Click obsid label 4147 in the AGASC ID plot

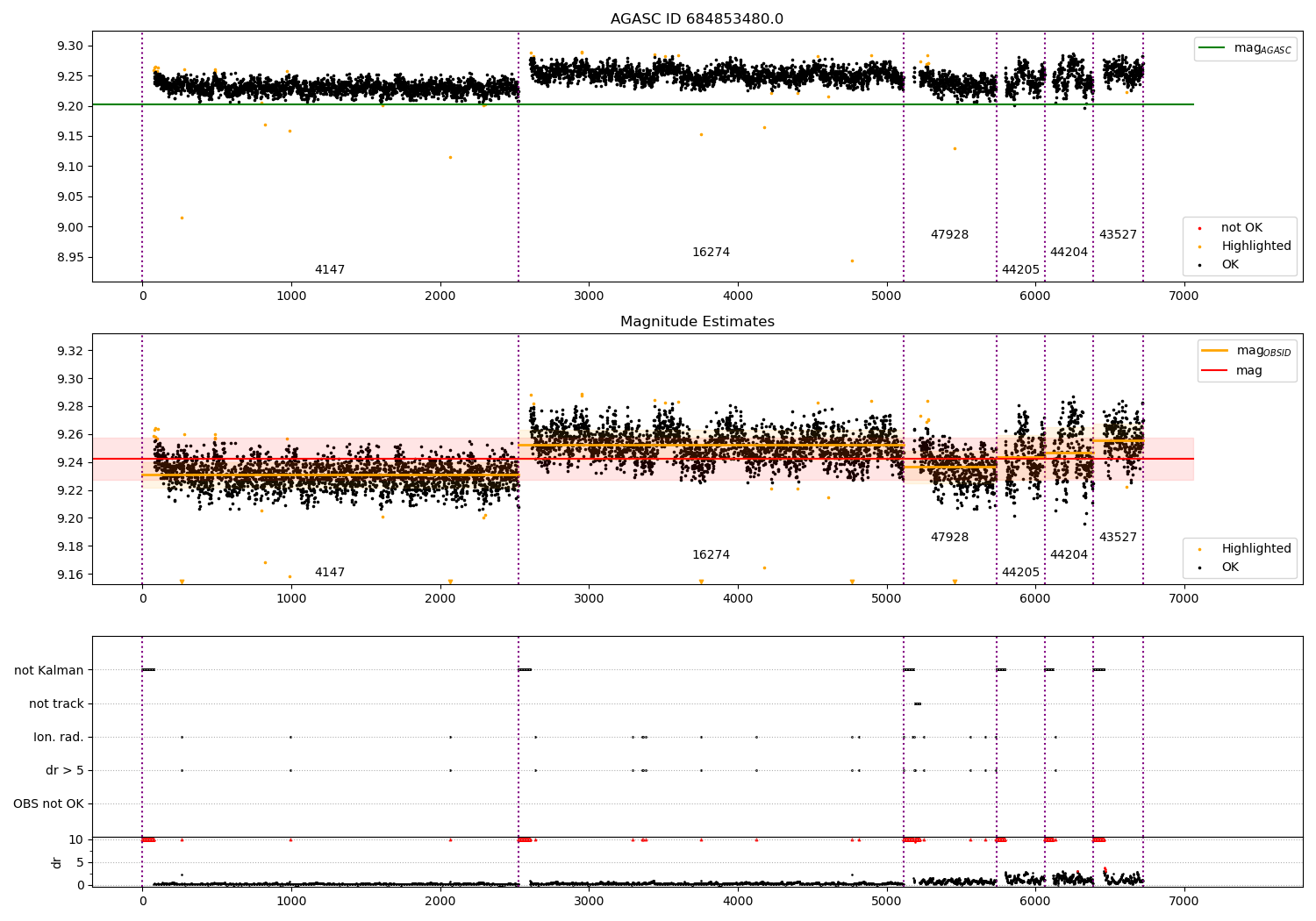click(330, 270)
